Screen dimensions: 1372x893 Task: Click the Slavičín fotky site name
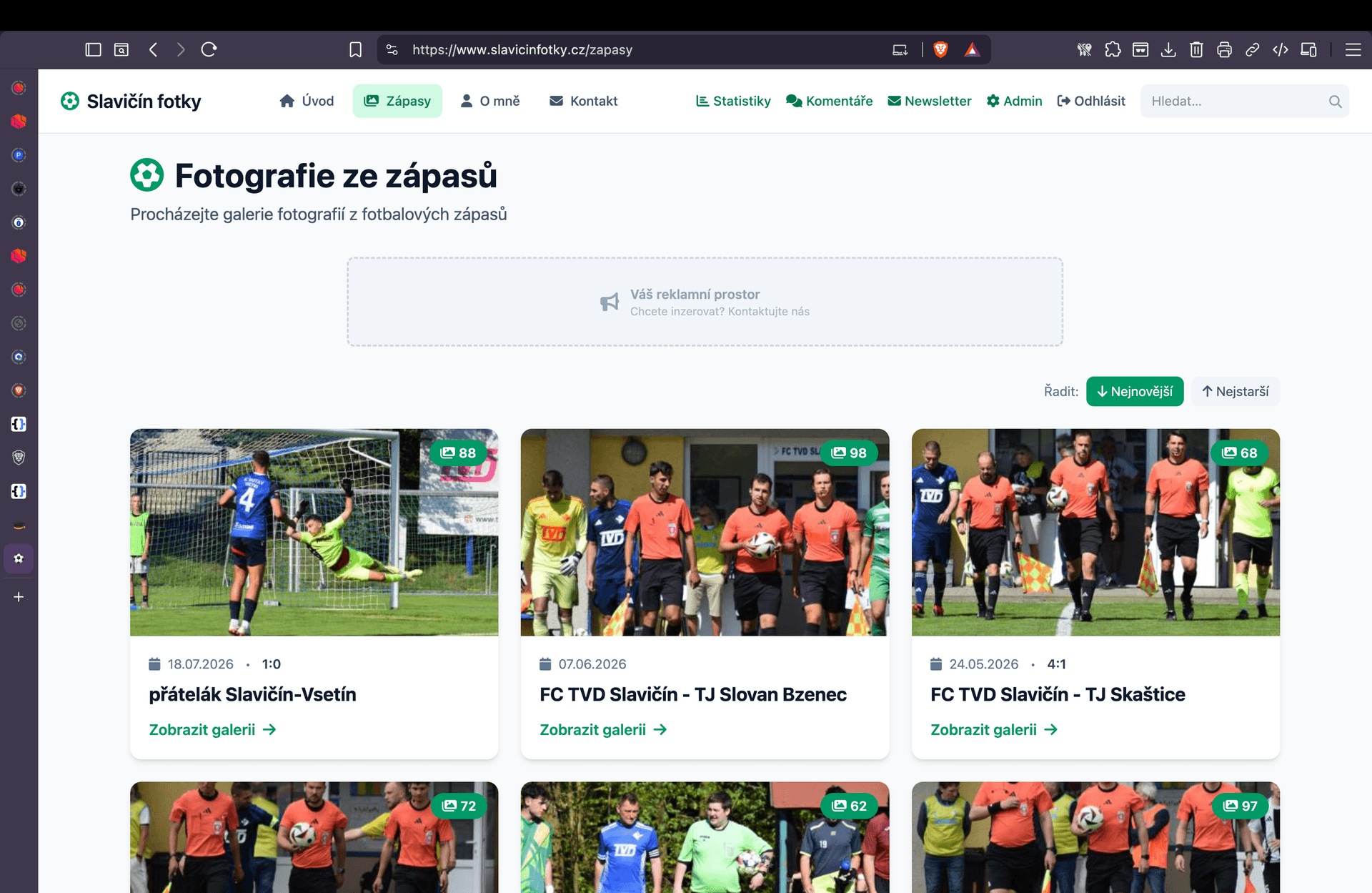click(144, 102)
